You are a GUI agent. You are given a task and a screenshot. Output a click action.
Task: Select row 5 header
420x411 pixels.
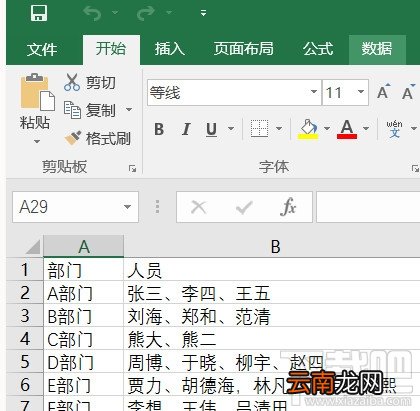coord(25,362)
